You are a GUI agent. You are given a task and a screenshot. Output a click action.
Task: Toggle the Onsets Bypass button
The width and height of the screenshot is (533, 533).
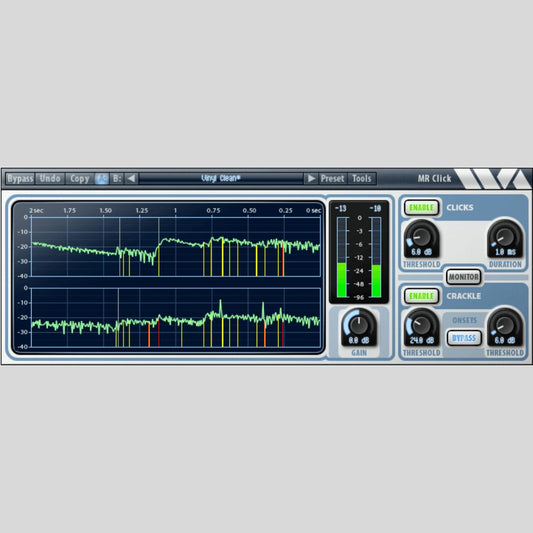point(464,338)
